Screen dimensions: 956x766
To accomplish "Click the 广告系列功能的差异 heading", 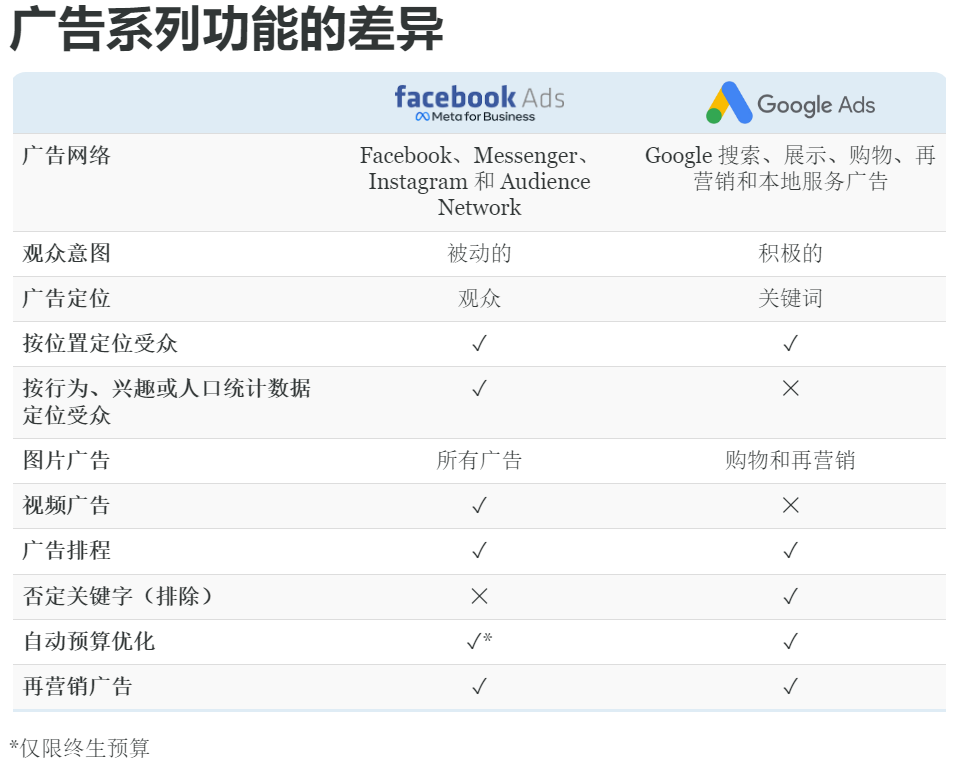I will tap(227, 29).
